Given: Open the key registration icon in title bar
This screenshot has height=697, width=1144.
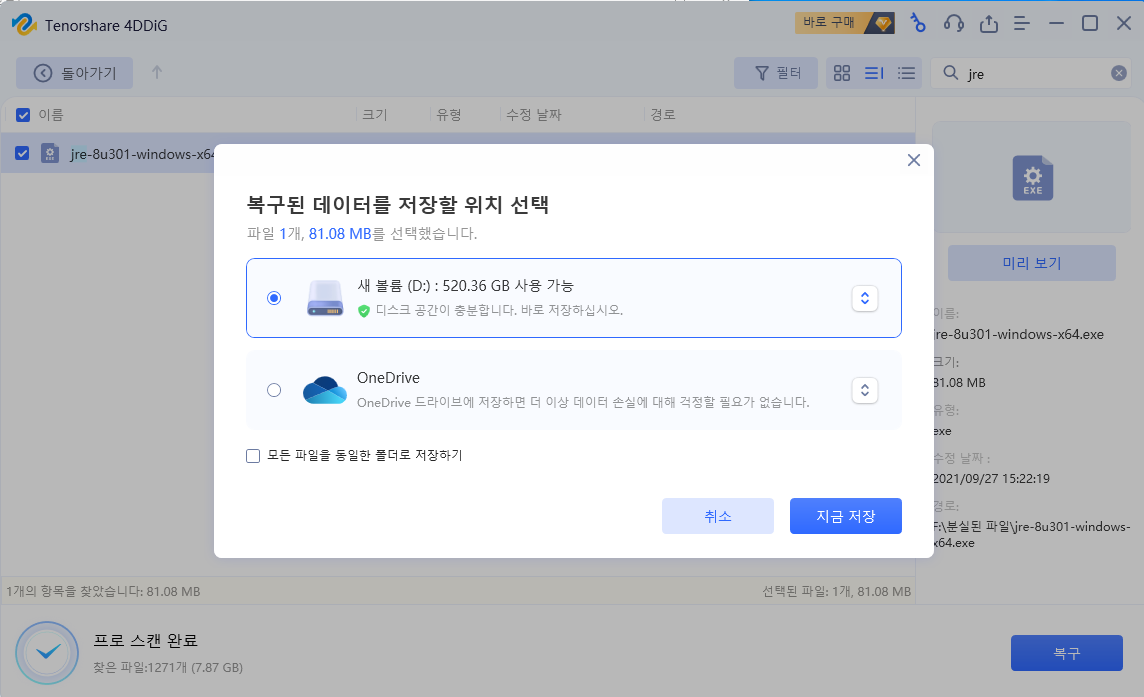Looking at the screenshot, I should [x=918, y=23].
